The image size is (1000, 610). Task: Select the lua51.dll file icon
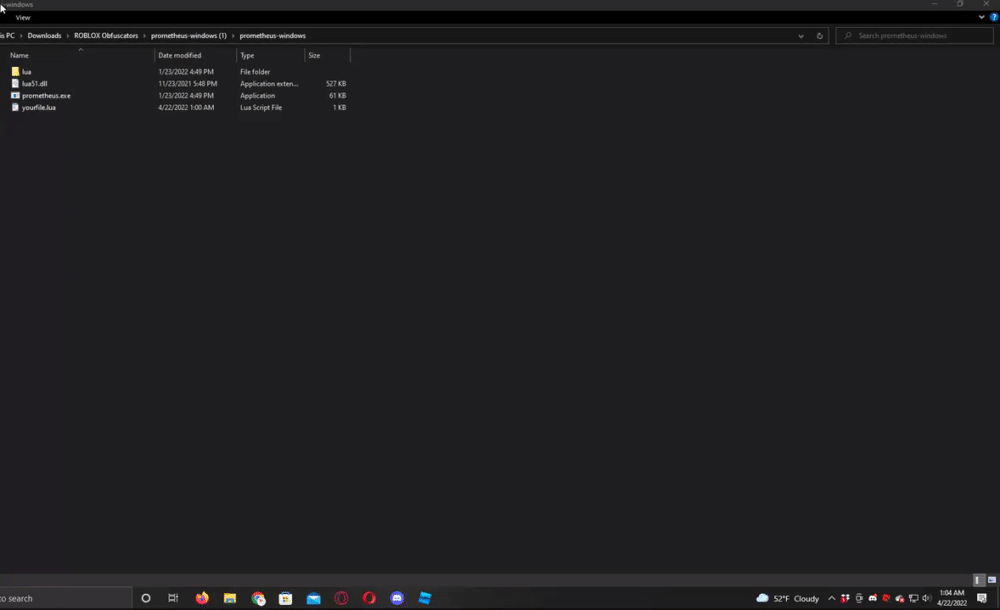point(15,84)
